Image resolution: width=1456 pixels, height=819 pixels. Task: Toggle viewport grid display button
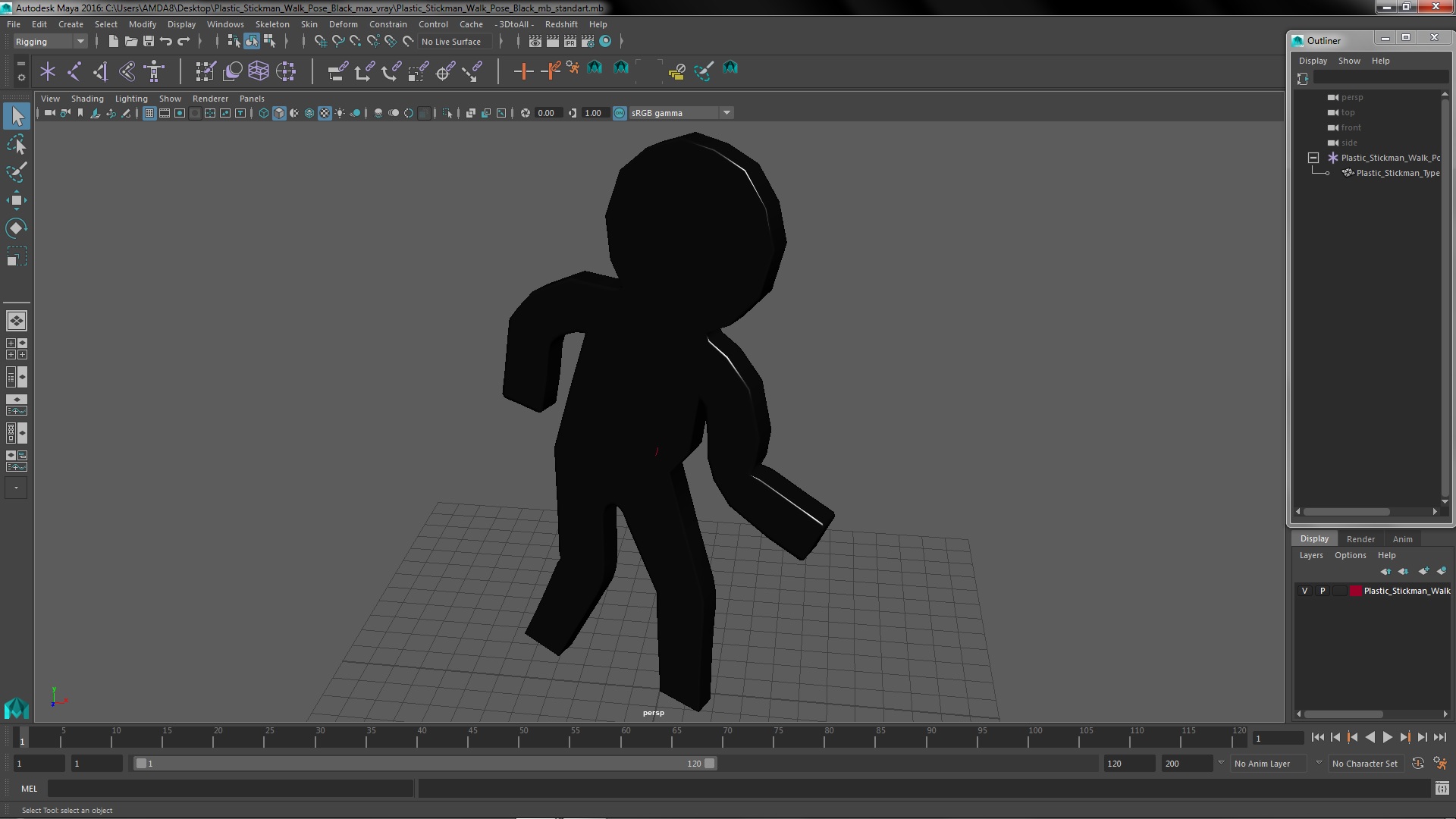coord(149,113)
